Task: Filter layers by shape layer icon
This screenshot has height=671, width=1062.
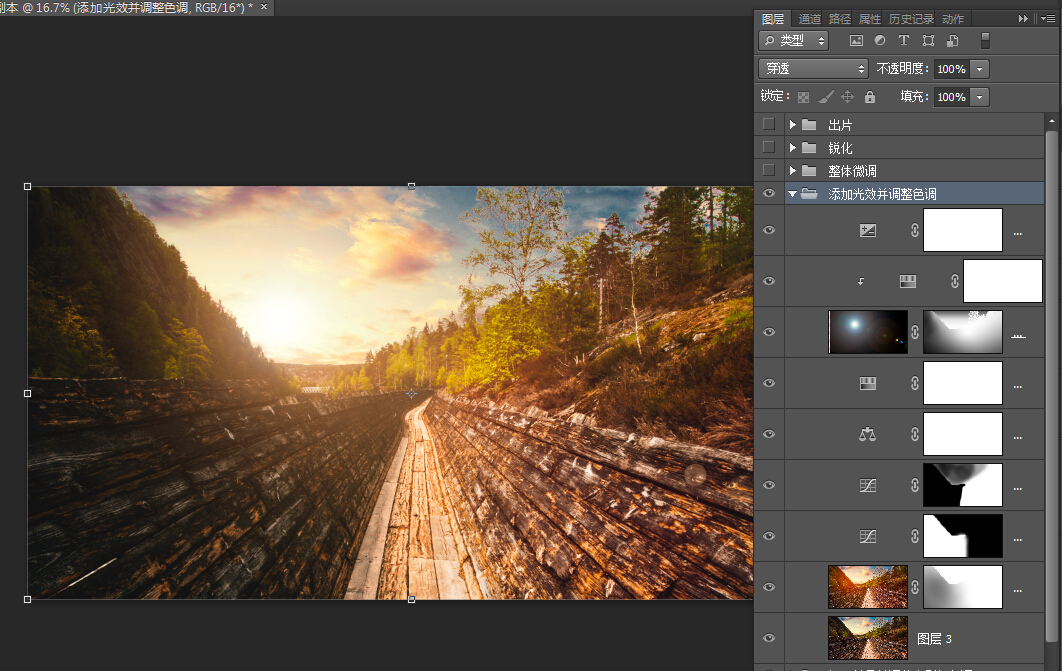Action: [x=929, y=41]
